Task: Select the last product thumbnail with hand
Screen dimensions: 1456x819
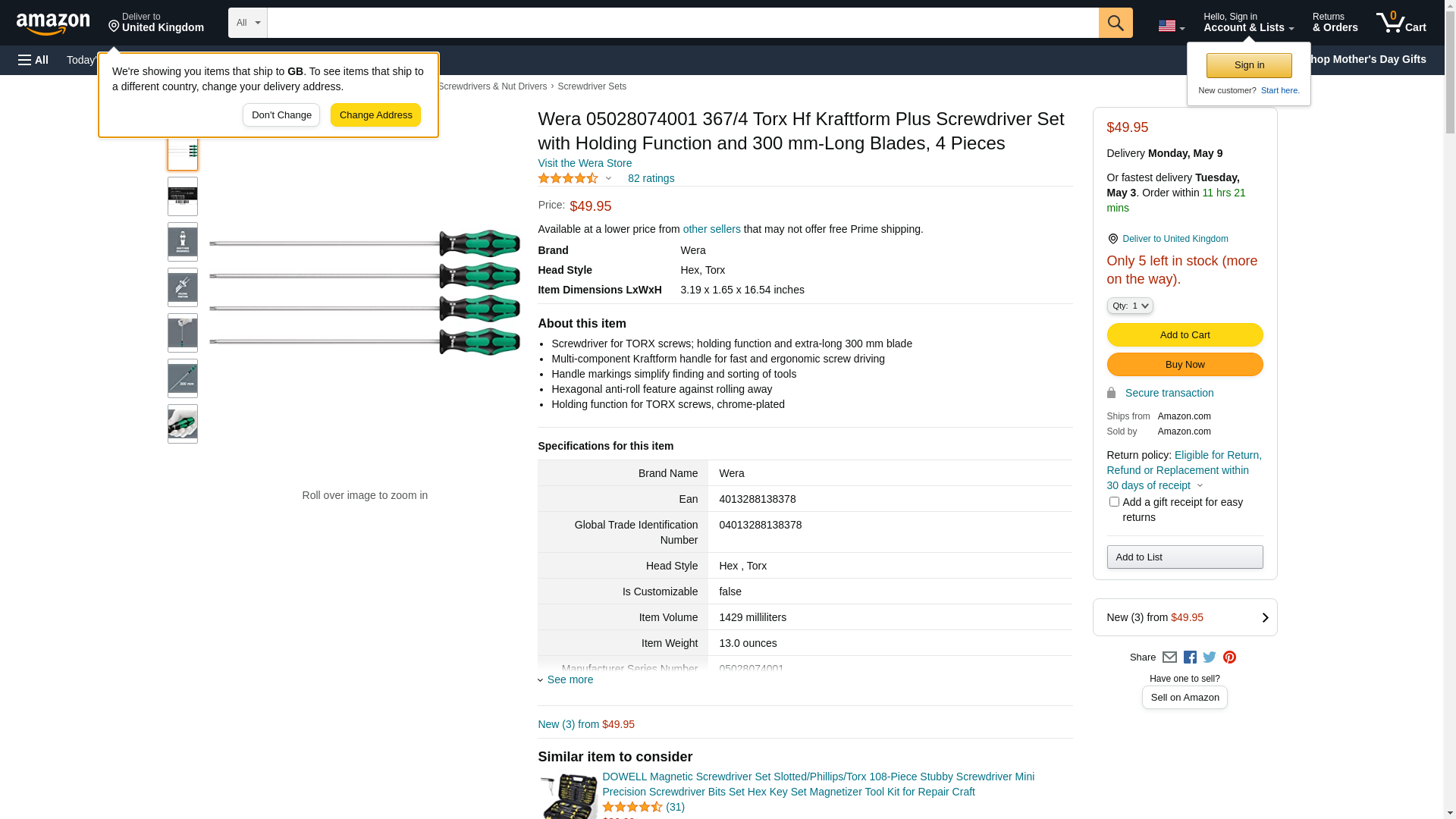Action: pyautogui.click(x=183, y=424)
